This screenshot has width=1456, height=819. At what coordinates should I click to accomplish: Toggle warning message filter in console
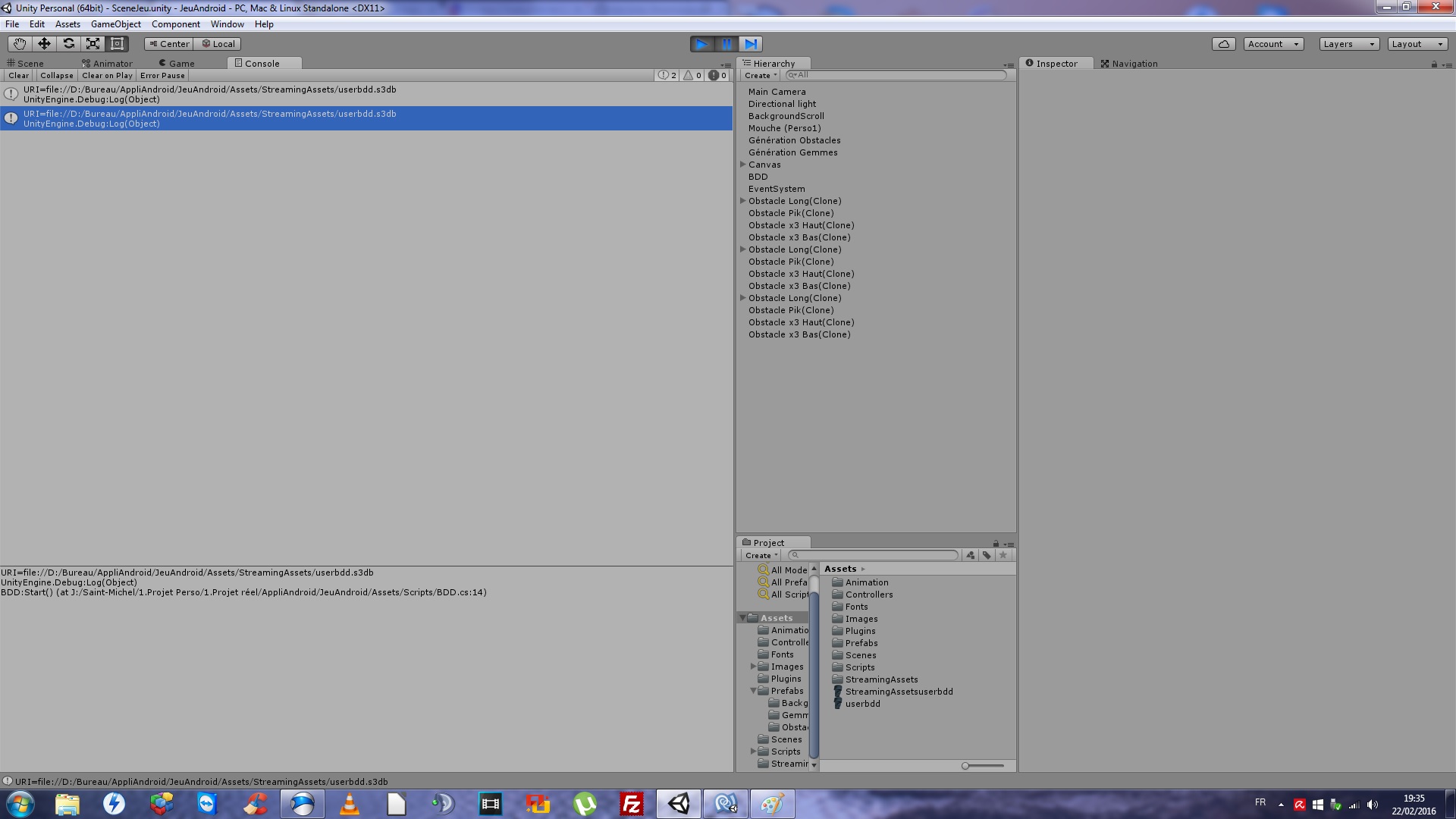tap(692, 76)
